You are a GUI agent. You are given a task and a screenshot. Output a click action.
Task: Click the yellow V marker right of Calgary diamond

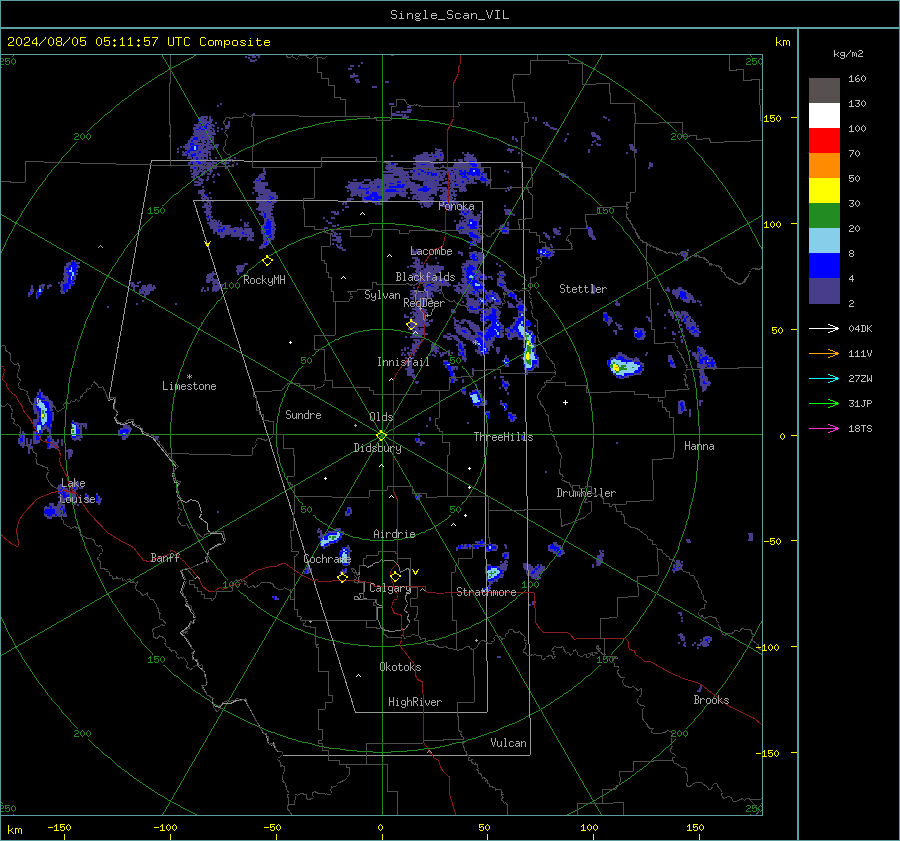[x=416, y=572]
